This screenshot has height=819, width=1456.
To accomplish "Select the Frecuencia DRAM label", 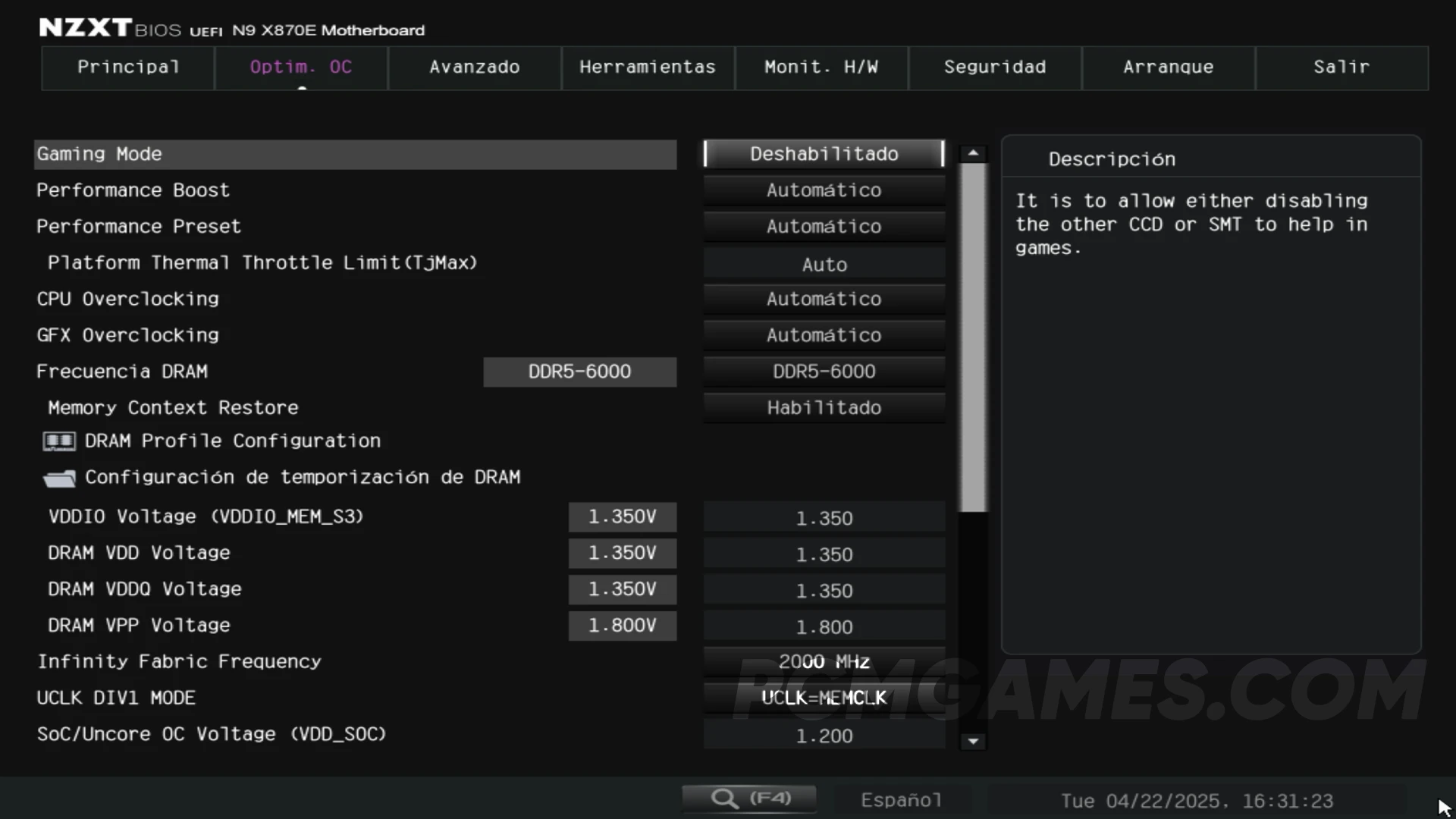I will point(122,372).
